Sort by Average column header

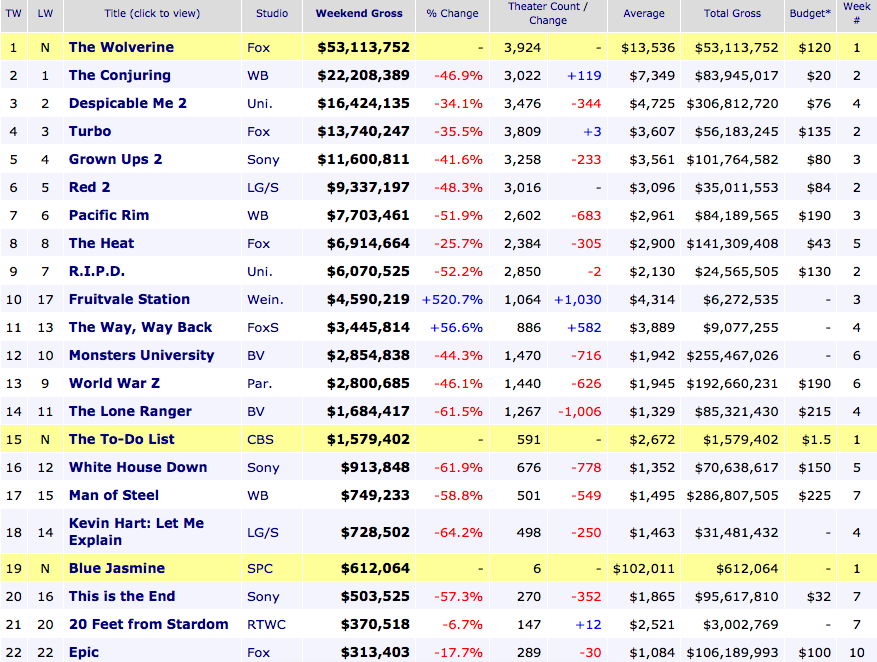pyautogui.click(x=644, y=13)
